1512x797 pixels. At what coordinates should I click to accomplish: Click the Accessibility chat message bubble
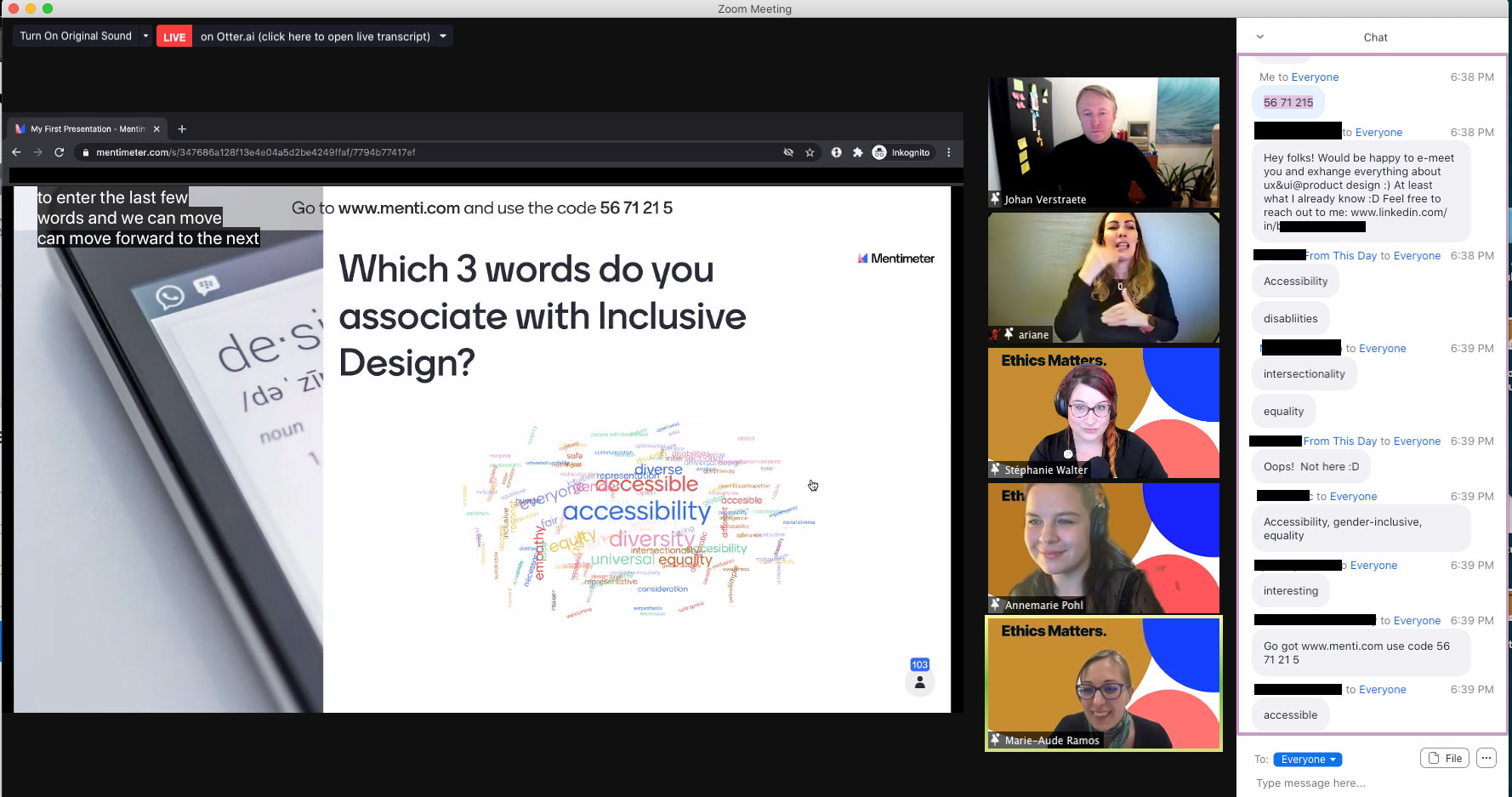click(1295, 282)
